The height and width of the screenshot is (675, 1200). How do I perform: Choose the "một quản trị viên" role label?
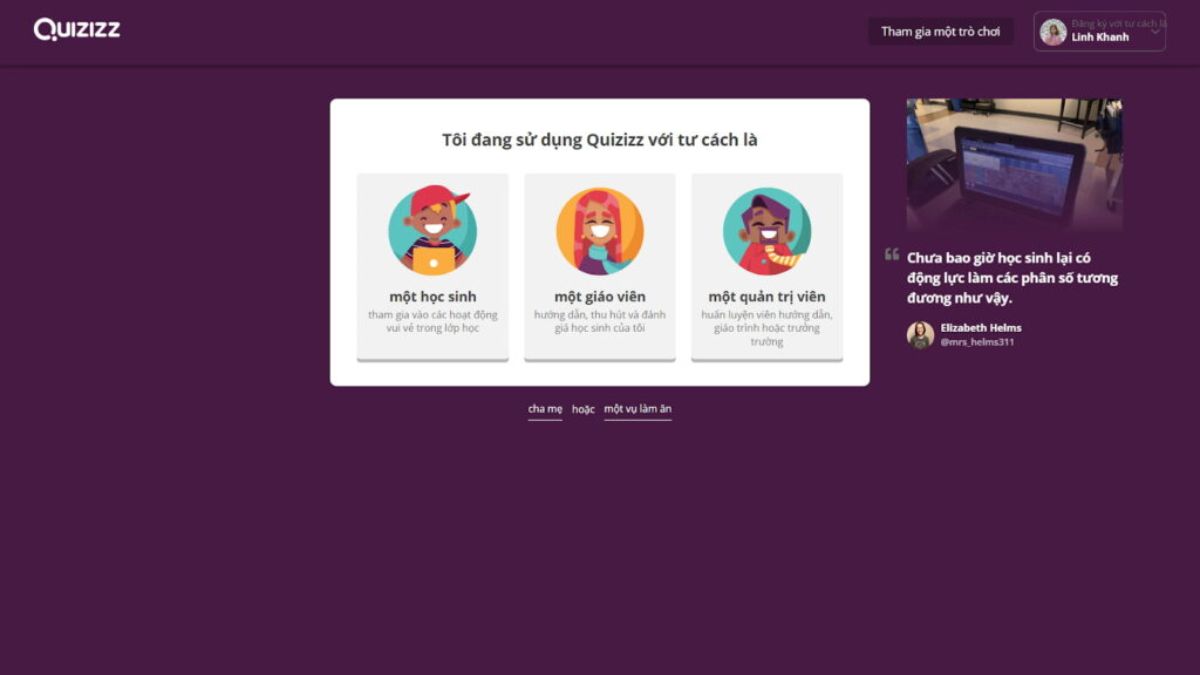tap(767, 297)
